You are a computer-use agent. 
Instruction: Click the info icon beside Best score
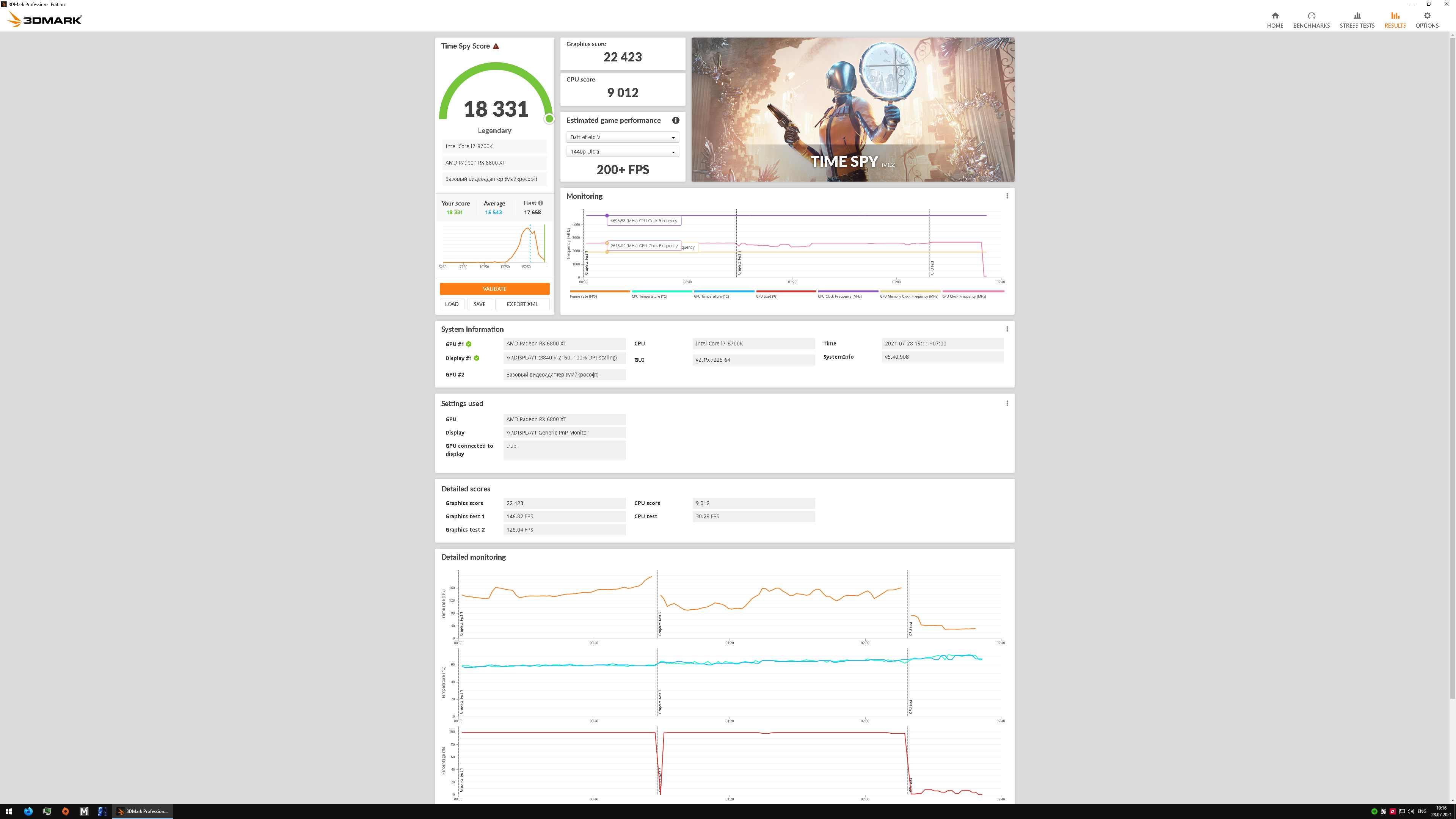(540, 203)
